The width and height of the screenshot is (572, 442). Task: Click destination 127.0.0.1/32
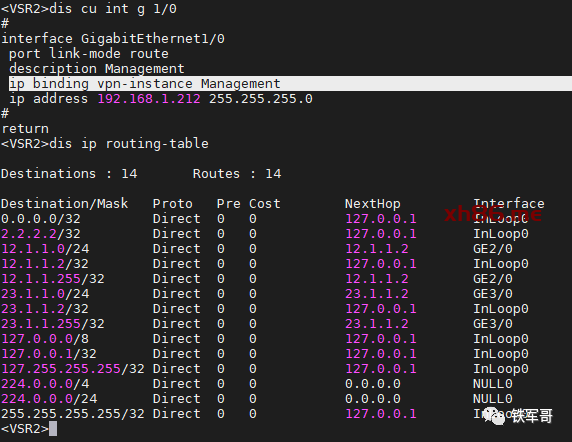click(49, 354)
